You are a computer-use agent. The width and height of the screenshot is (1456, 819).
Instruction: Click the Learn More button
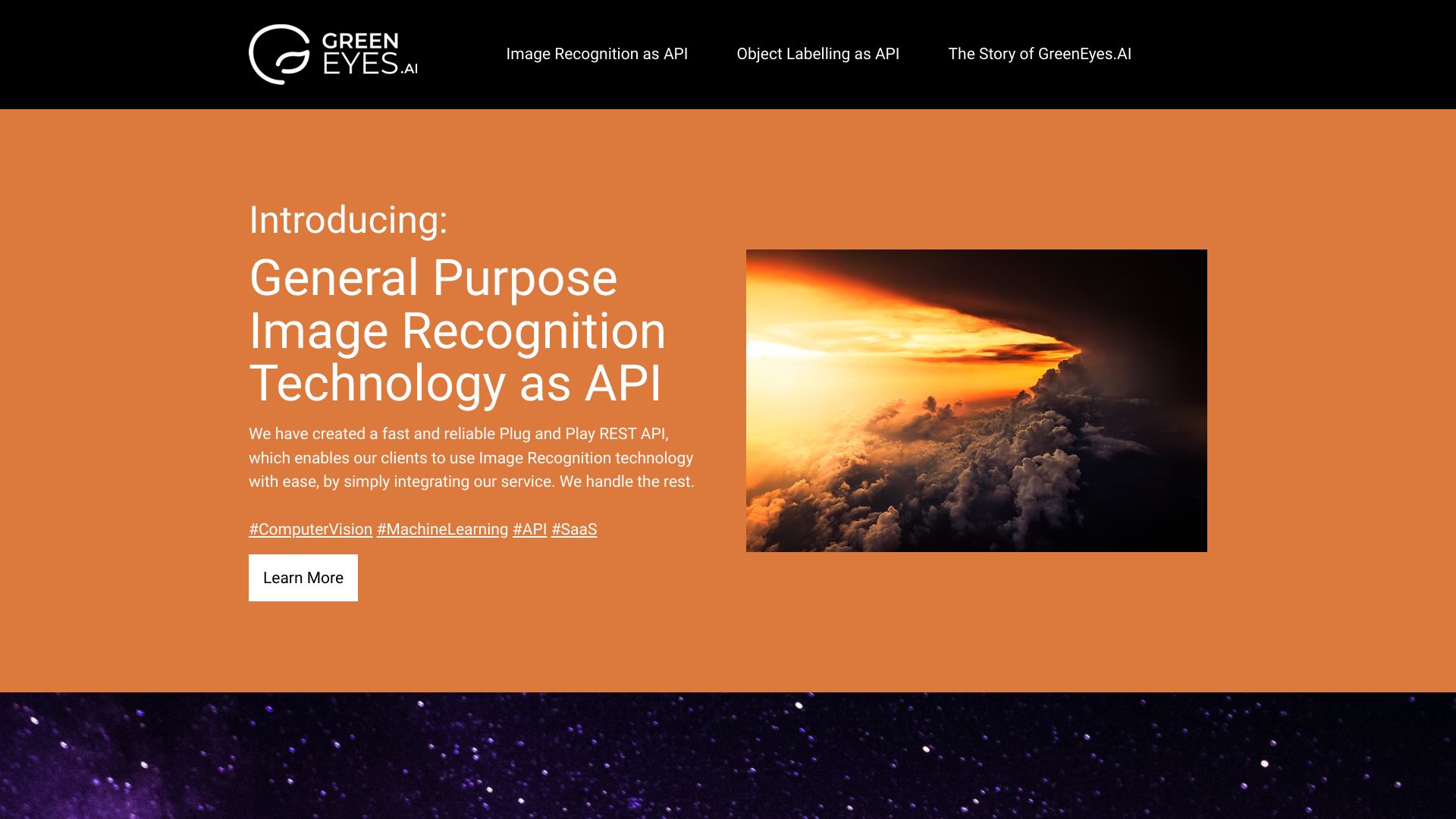303,577
